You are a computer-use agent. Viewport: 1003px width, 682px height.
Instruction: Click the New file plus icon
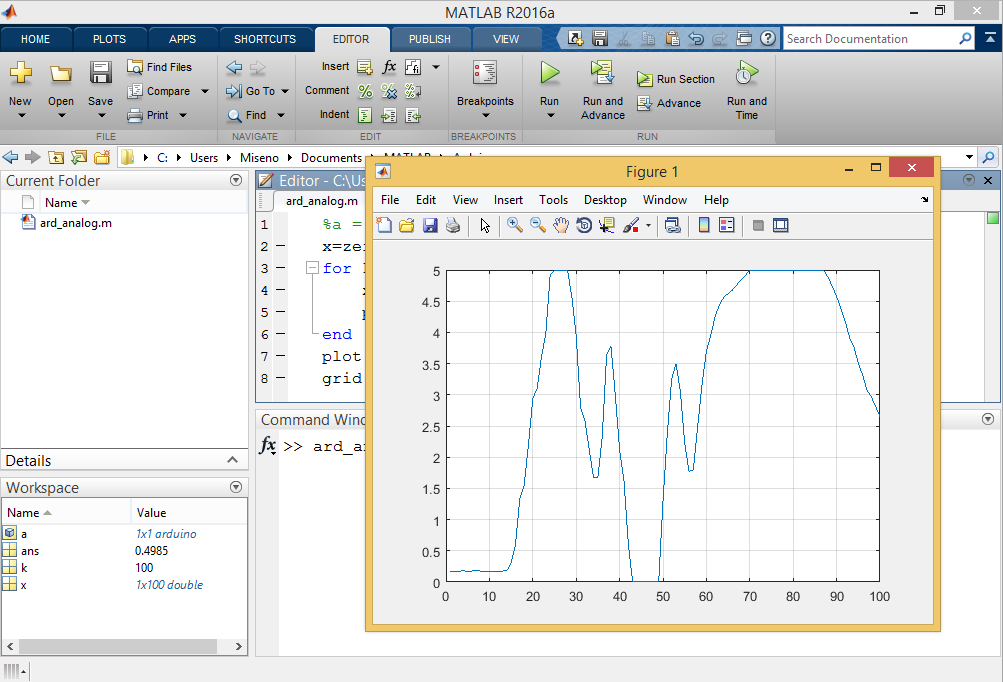[20, 72]
